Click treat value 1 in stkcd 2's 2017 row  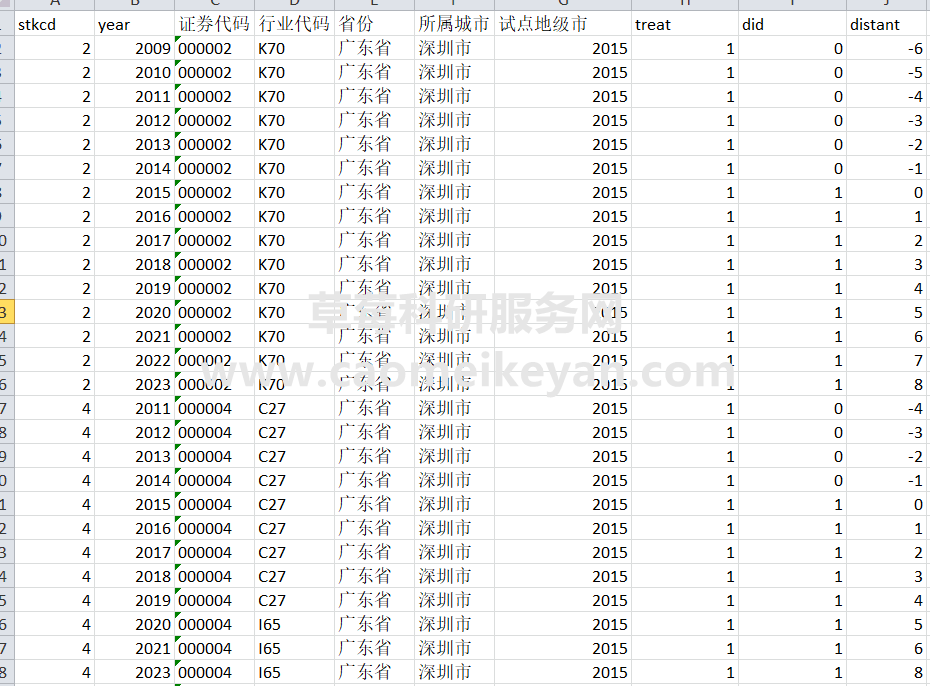pyautogui.click(x=685, y=241)
